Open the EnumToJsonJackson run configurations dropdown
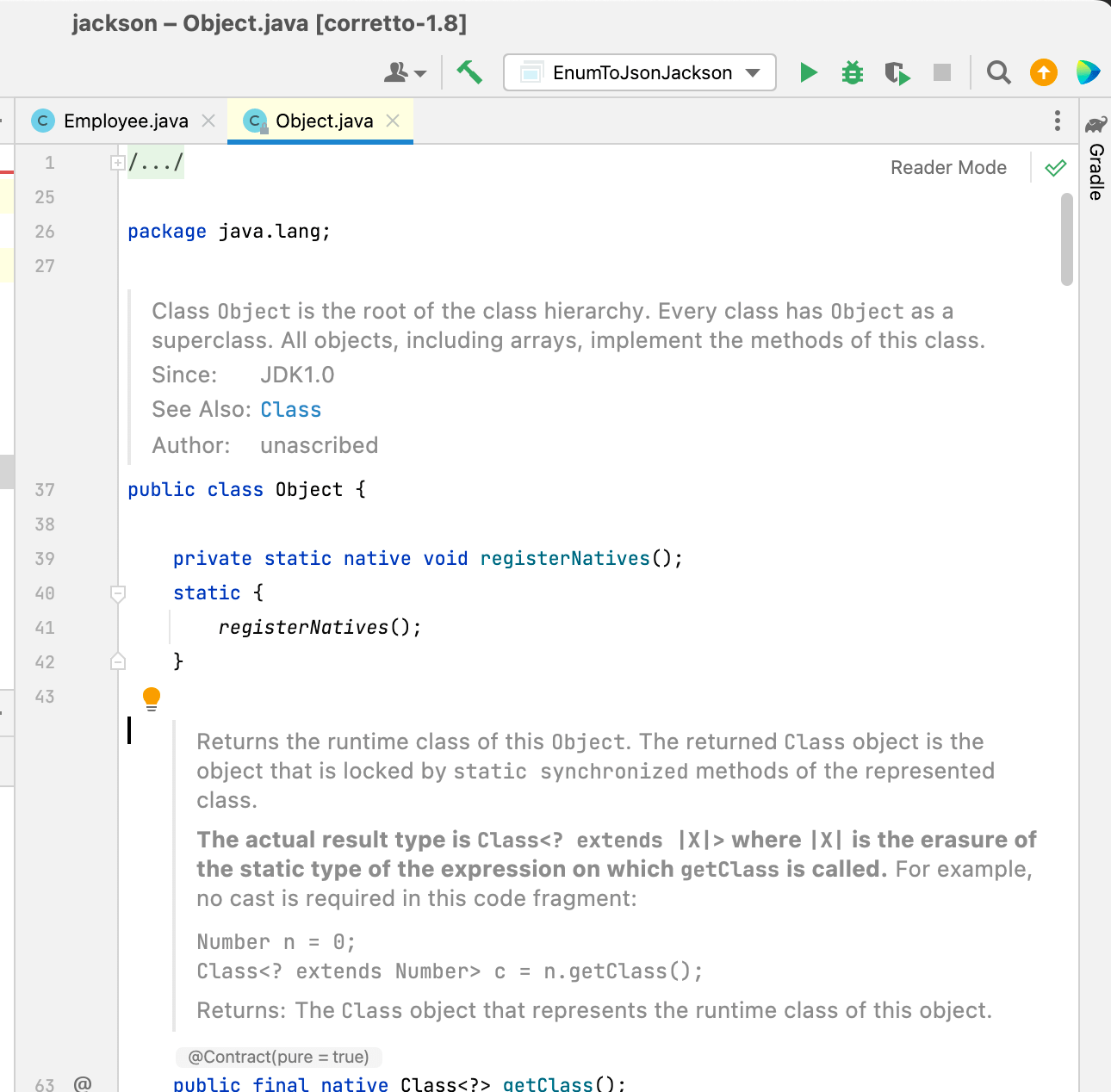1111x1092 pixels. (753, 72)
